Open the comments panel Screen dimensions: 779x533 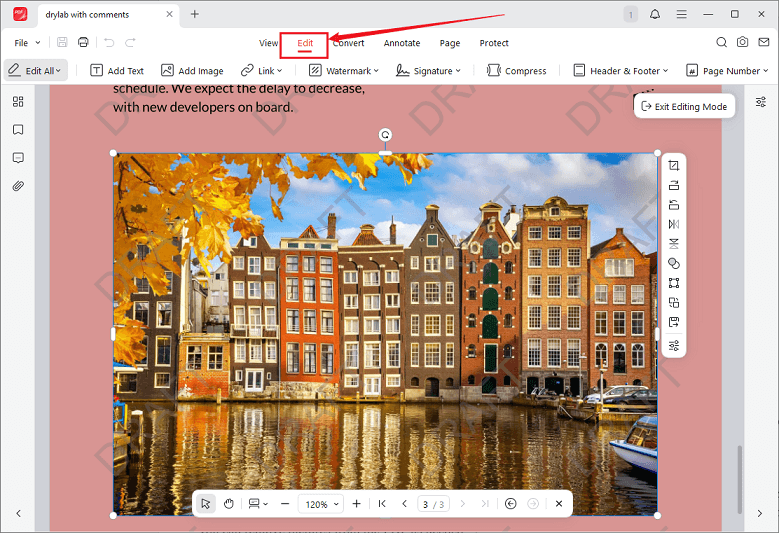click(x=18, y=158)
